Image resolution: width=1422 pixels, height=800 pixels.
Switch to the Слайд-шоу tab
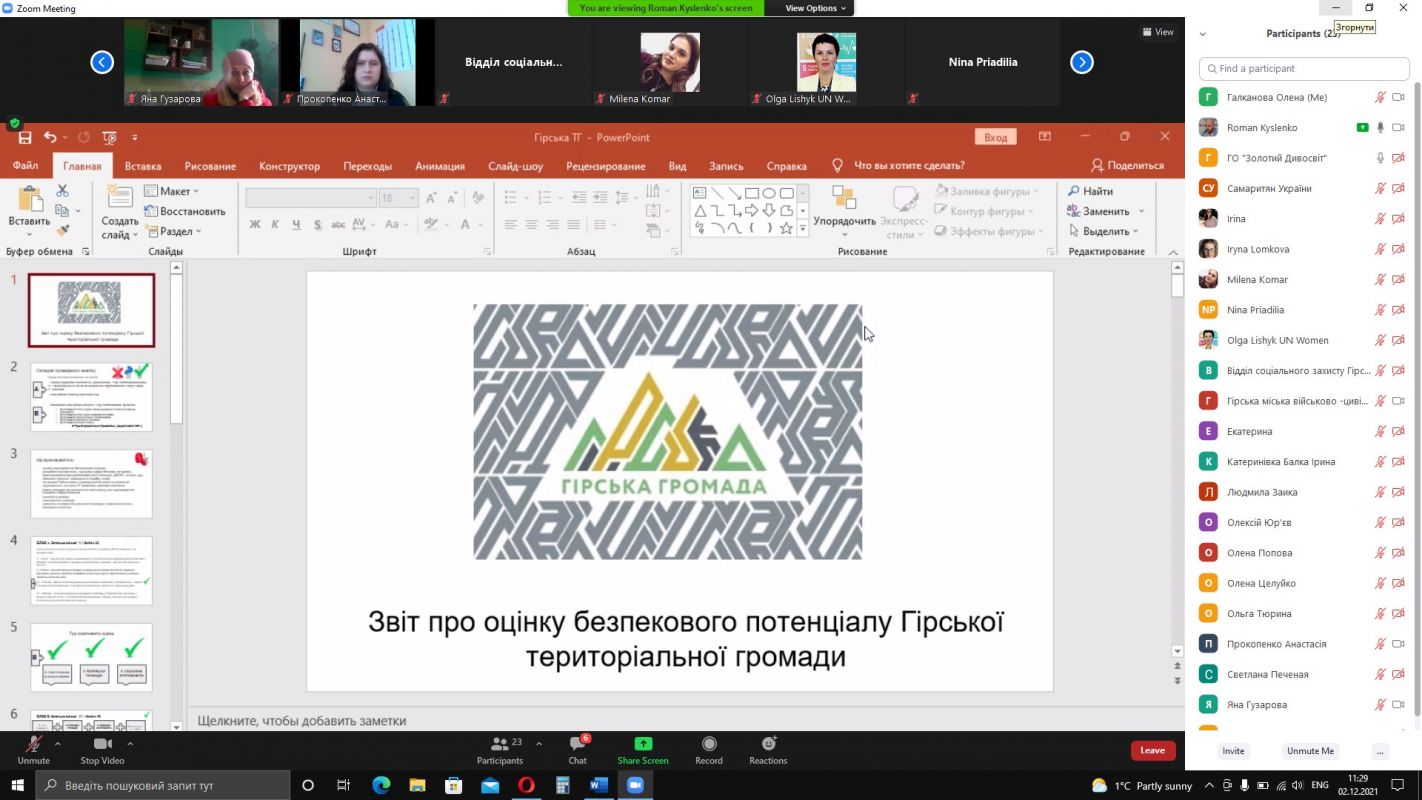(515, 166)
